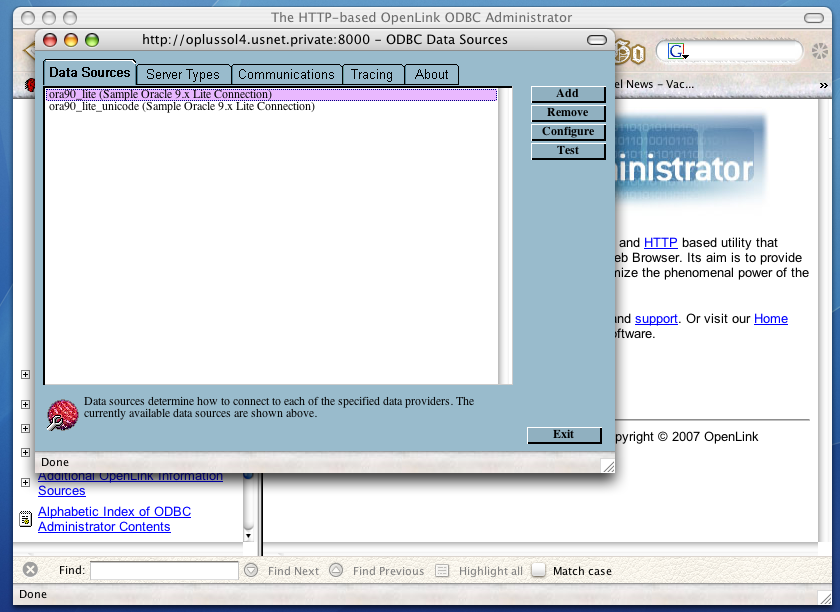Minimize the ODBC Data Sources window

(71, 40)
